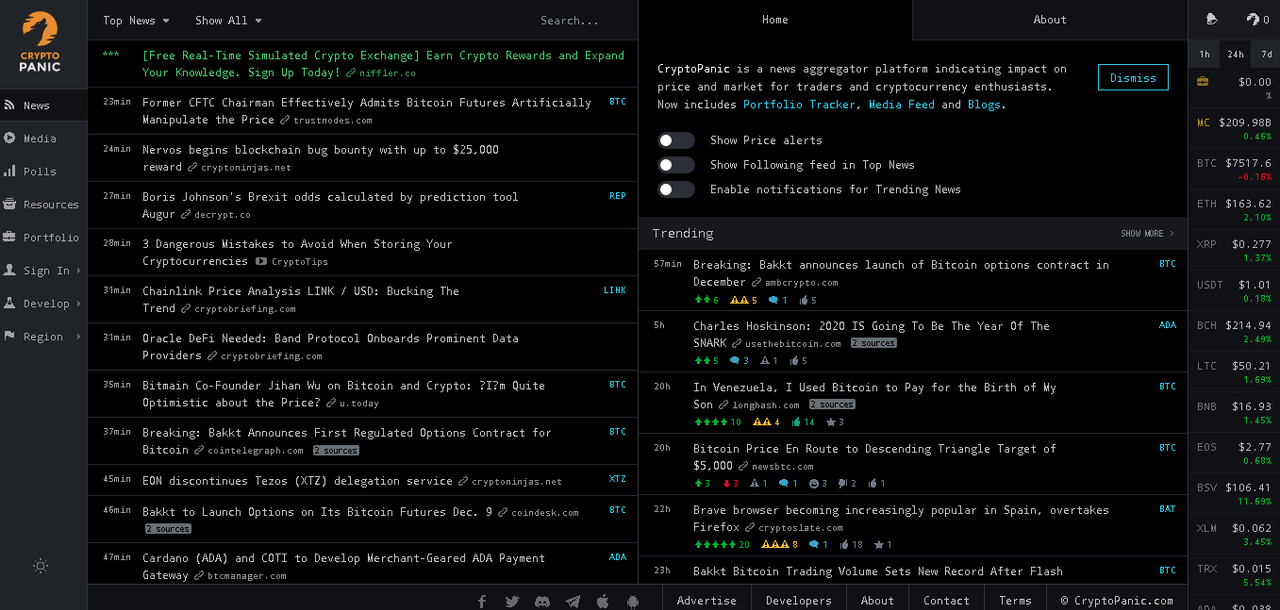The height and width of the screenshot is (610, 1280).
Task: Click the link icon beside trustnodes.com
Action: [x=285, y=120]
